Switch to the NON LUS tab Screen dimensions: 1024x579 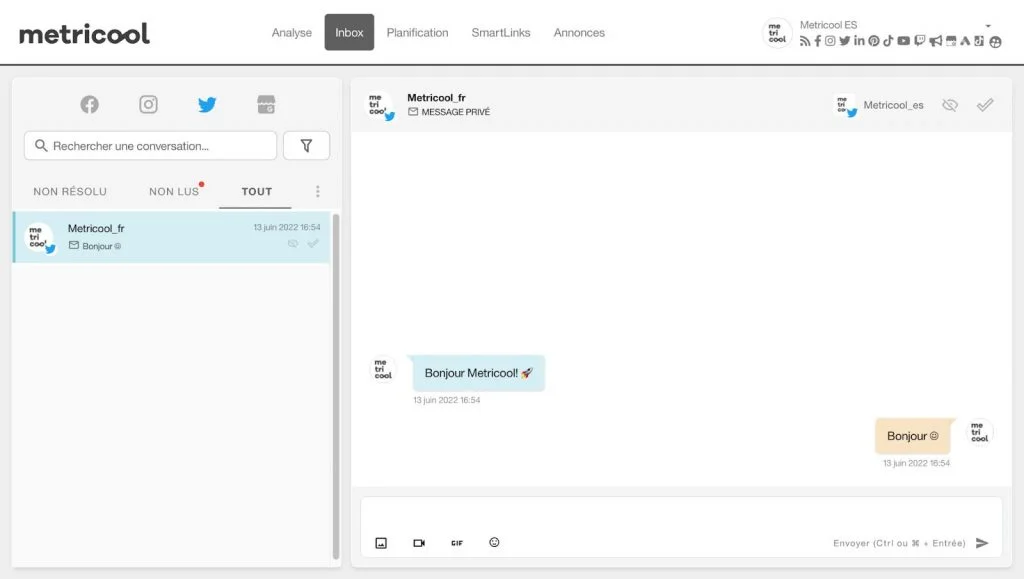click(174, 191)
